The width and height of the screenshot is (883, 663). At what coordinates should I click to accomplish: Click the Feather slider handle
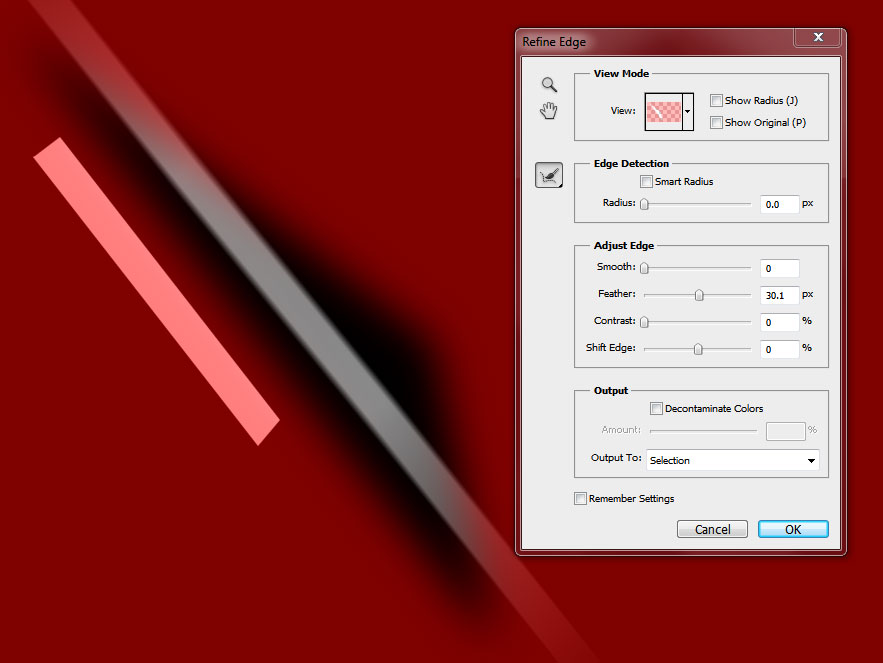click(x=699, y=295)
